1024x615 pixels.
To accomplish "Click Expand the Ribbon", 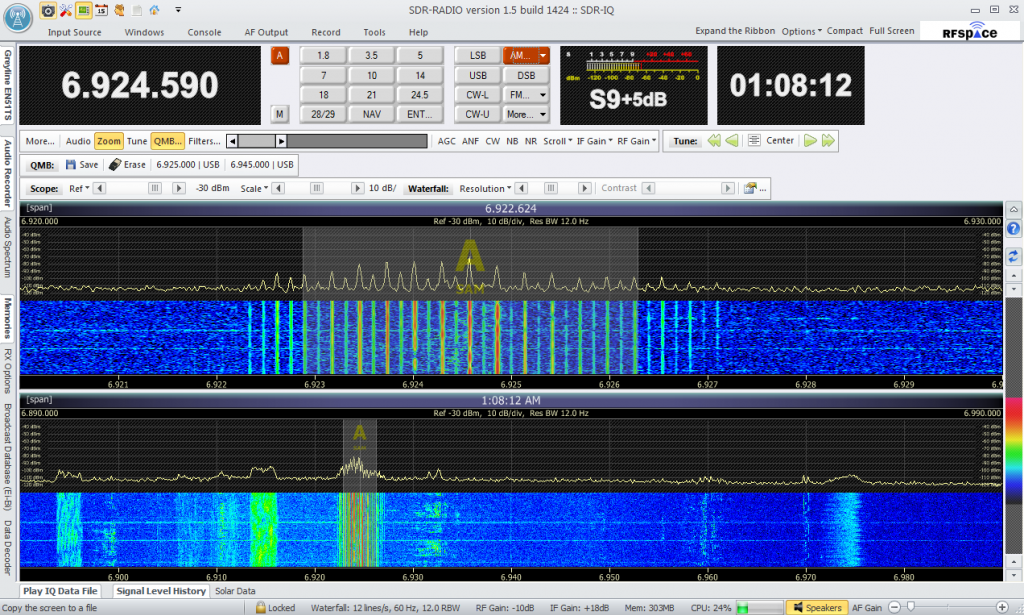I will (735, 31).
